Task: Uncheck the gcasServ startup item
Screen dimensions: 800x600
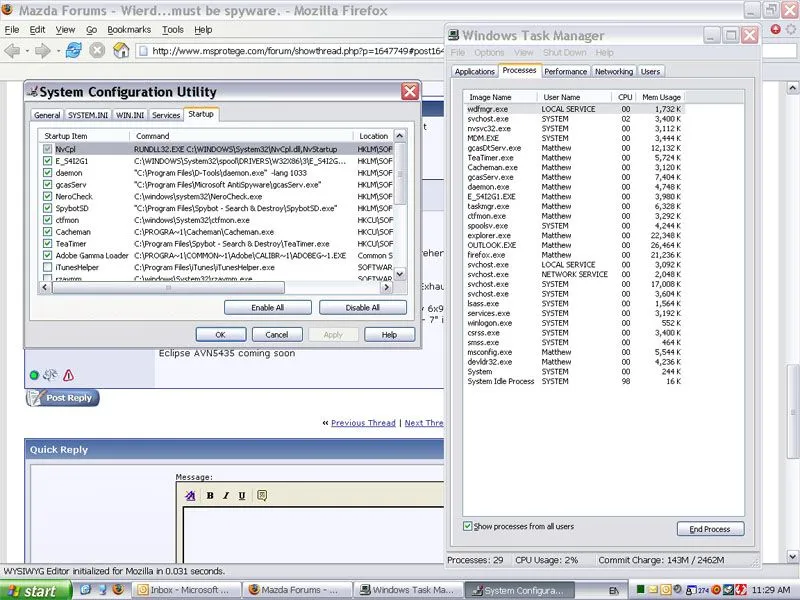Action: (x=47, y=184)
